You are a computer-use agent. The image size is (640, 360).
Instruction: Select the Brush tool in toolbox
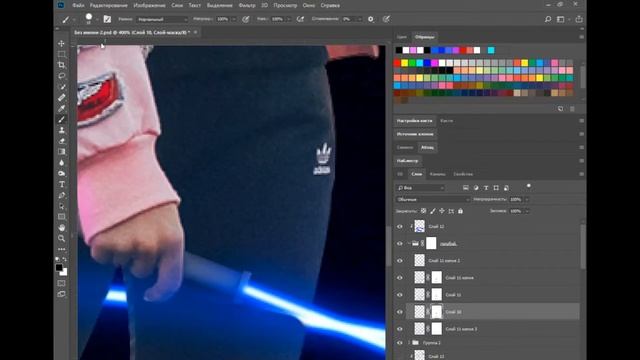62,119
